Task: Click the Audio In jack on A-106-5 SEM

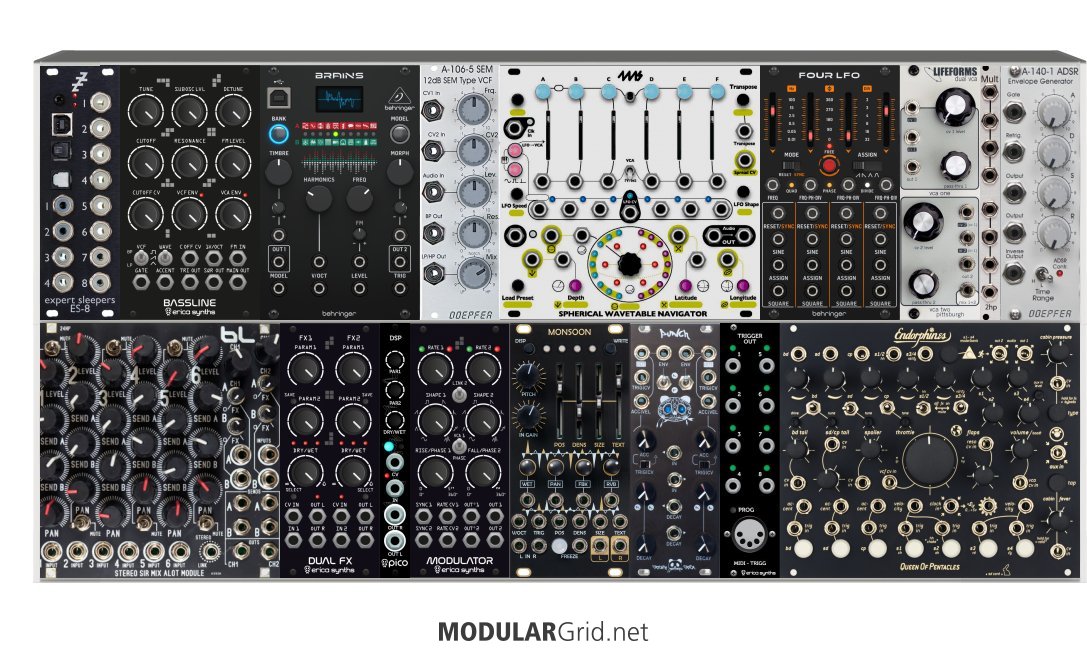Action: pos(435,193)
